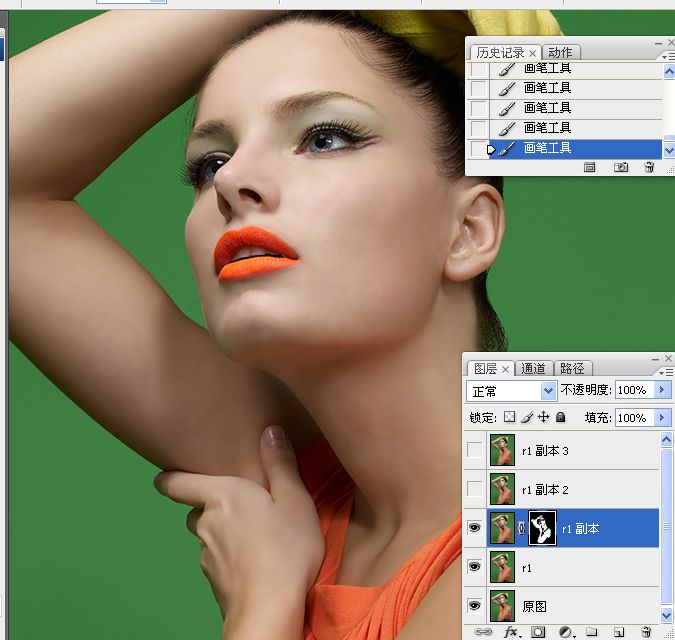Image resolution: width=675 pixels, height=640 pixels.
Task: Hide the 原图 layer
Action: point(474,605)
